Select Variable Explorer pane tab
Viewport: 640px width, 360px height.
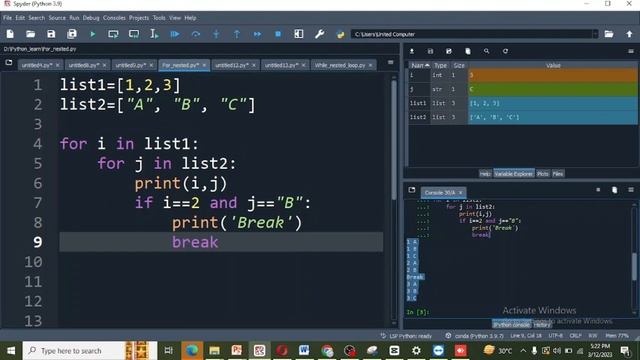click(513, 174)
